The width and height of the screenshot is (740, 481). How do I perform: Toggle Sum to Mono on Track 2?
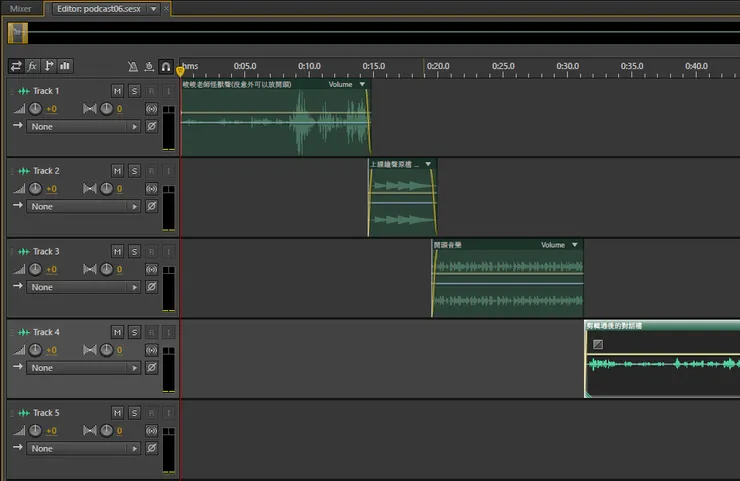(151, 189)
